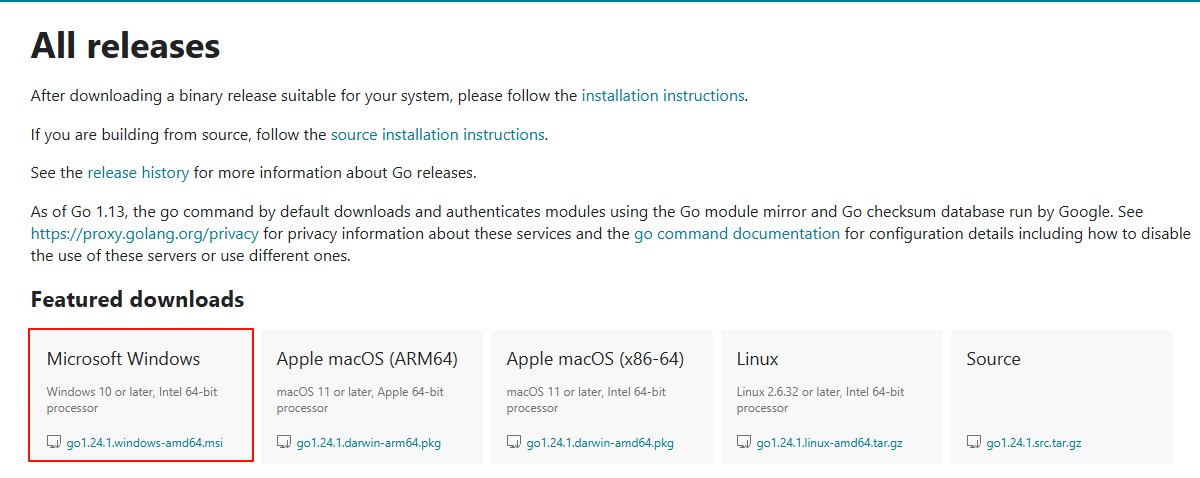Select the Linux download card title

757,359
